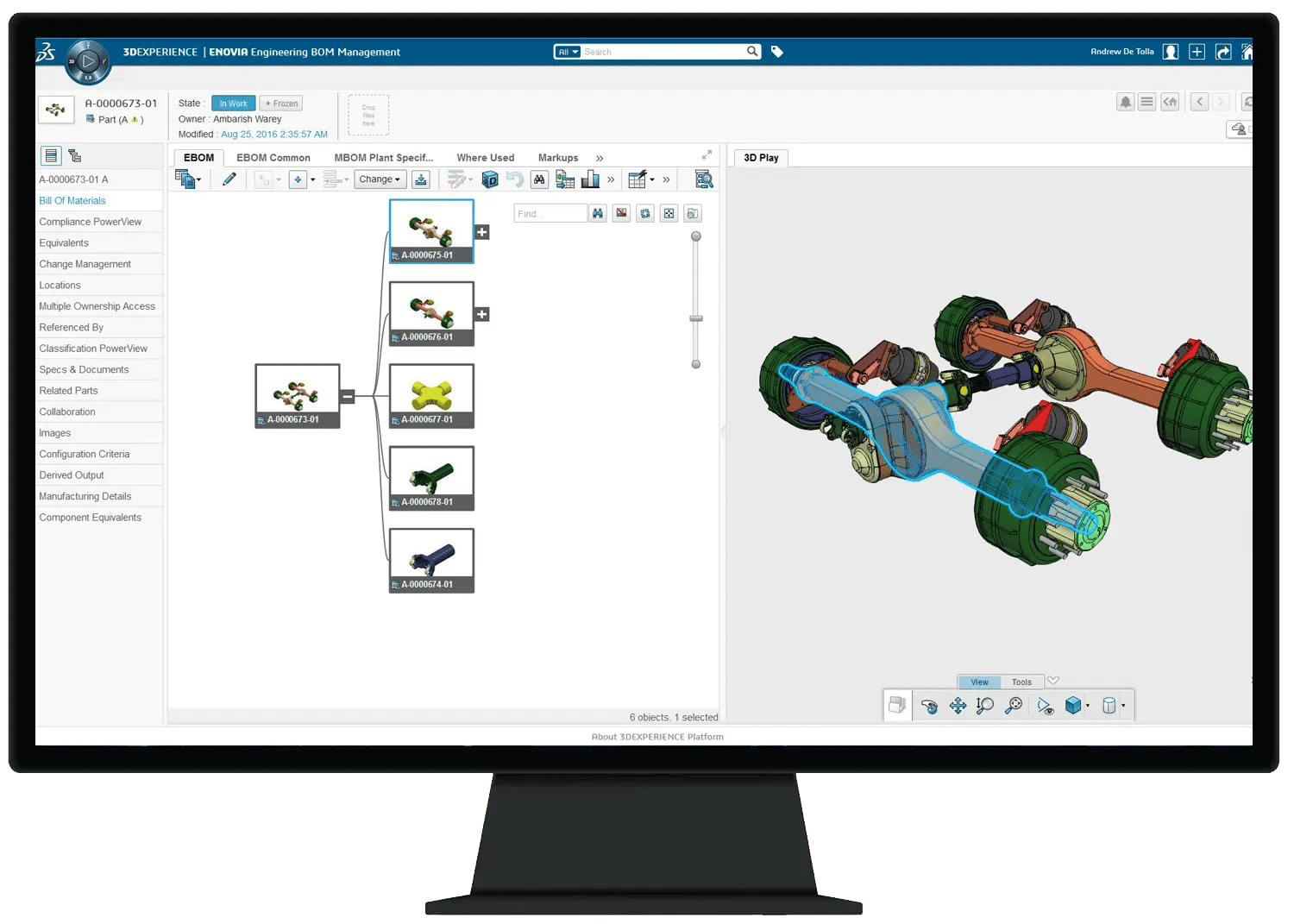The height and width of the screenshot is (924, 1294).
Task: Click the bar chart report icon
Action: tap(590, 179)
